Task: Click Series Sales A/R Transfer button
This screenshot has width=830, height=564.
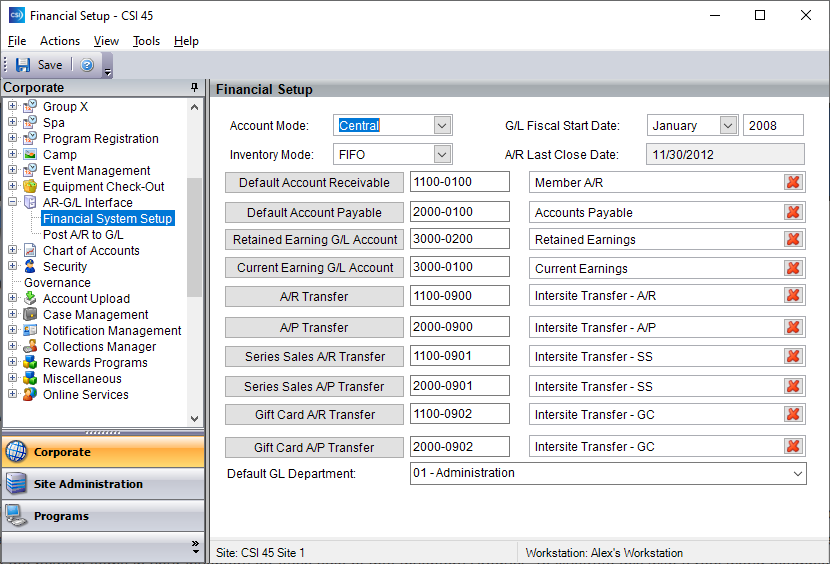Action: (x=314, y=356)
